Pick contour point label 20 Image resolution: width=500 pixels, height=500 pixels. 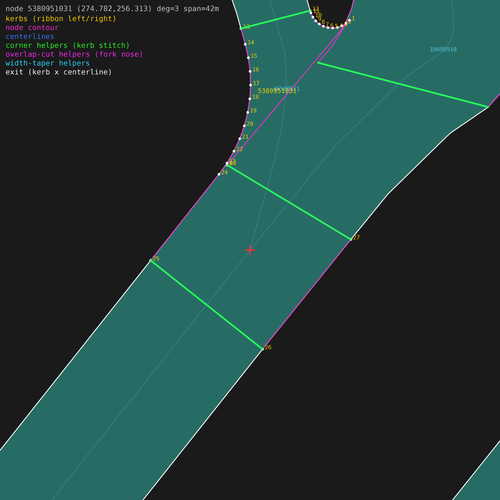coord(250,124)
